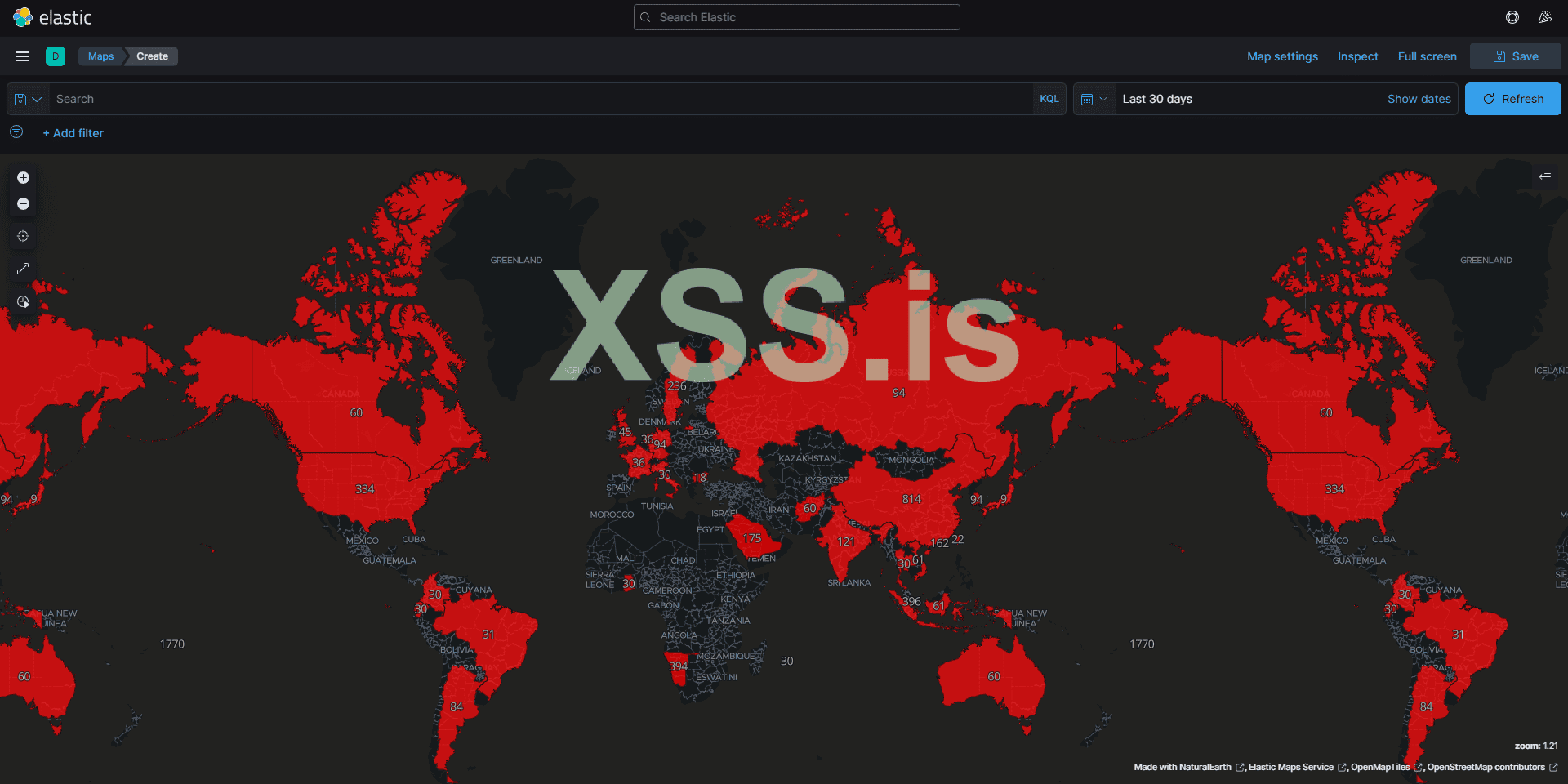
Task: Open the help menu icon
Action: pyautogui.click(x=1512, y=17)
